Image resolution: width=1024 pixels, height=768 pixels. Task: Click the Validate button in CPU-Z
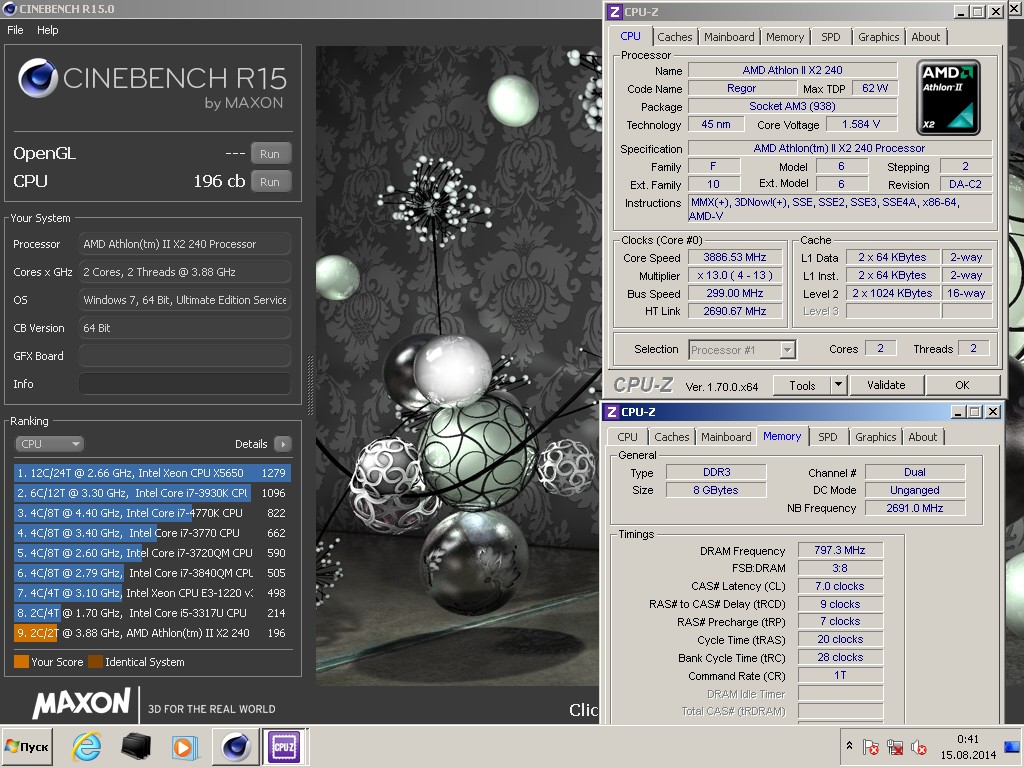tap(886, 385)
